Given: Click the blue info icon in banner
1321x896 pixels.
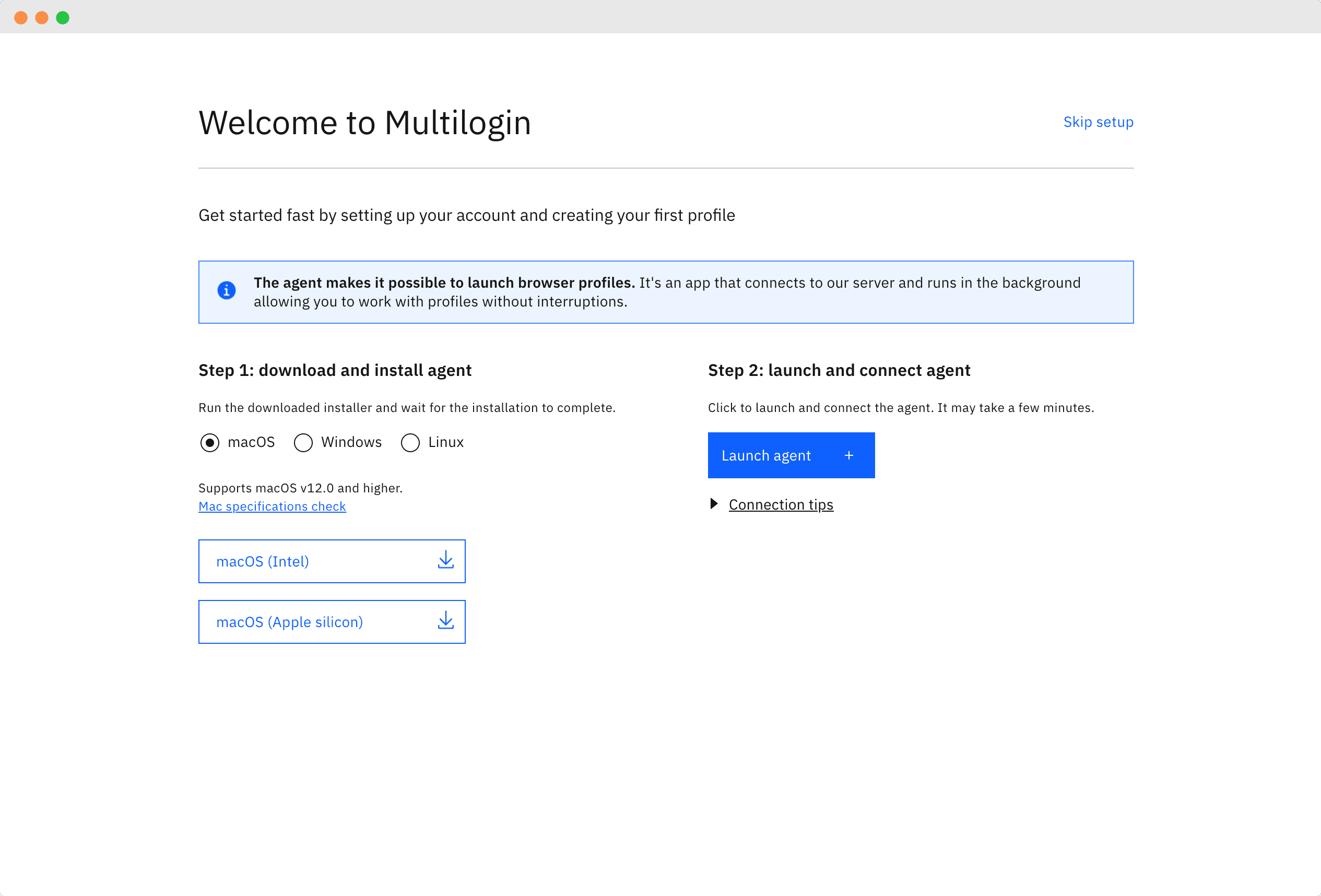Looking at the screenshot, I should [226, 290].
